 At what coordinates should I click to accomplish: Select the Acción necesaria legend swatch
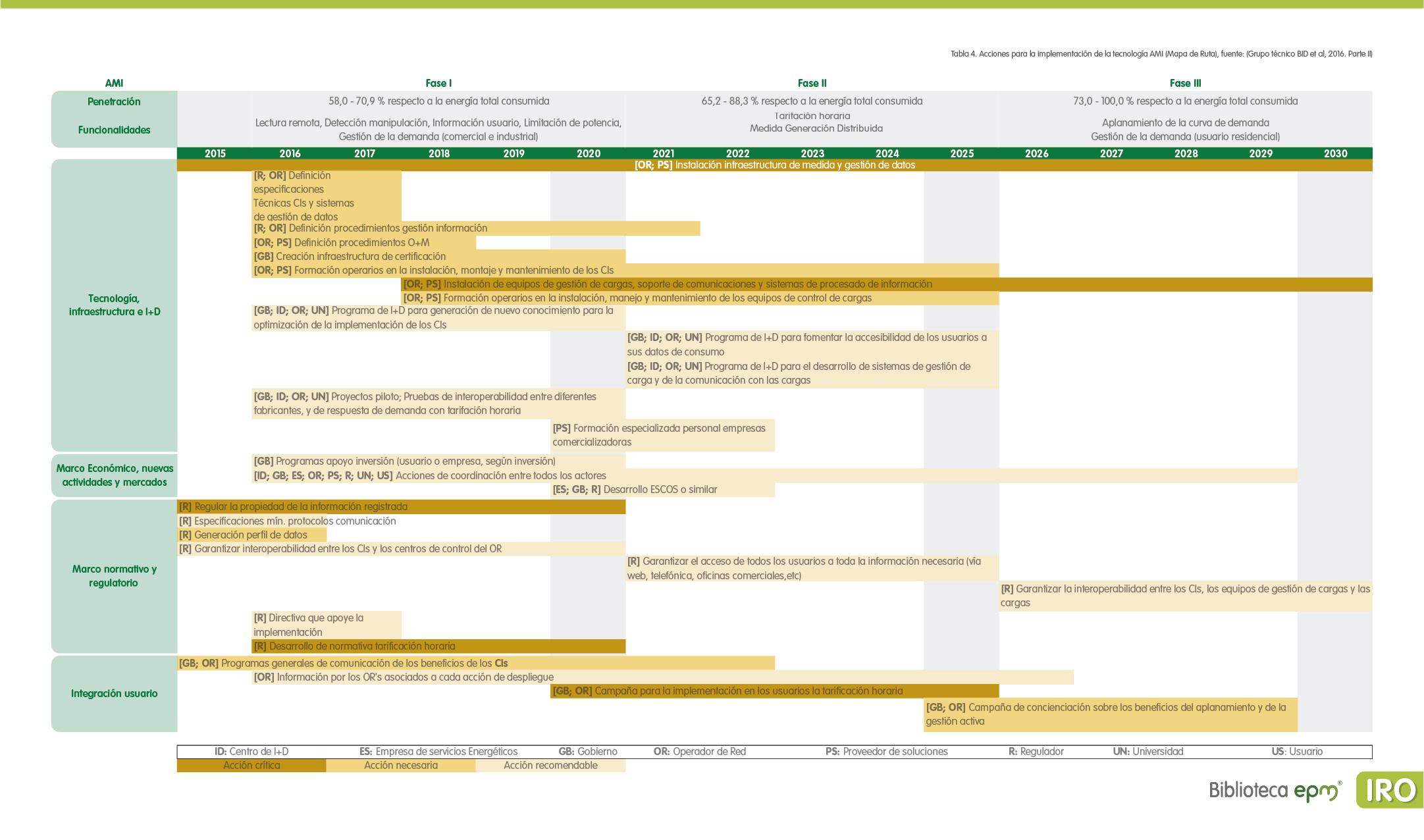400,766
